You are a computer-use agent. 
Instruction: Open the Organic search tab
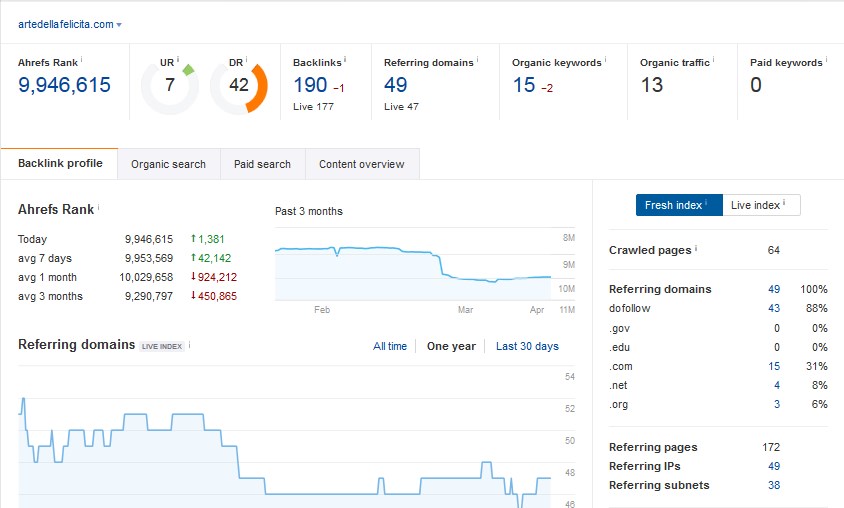click(x=168, y=164)
